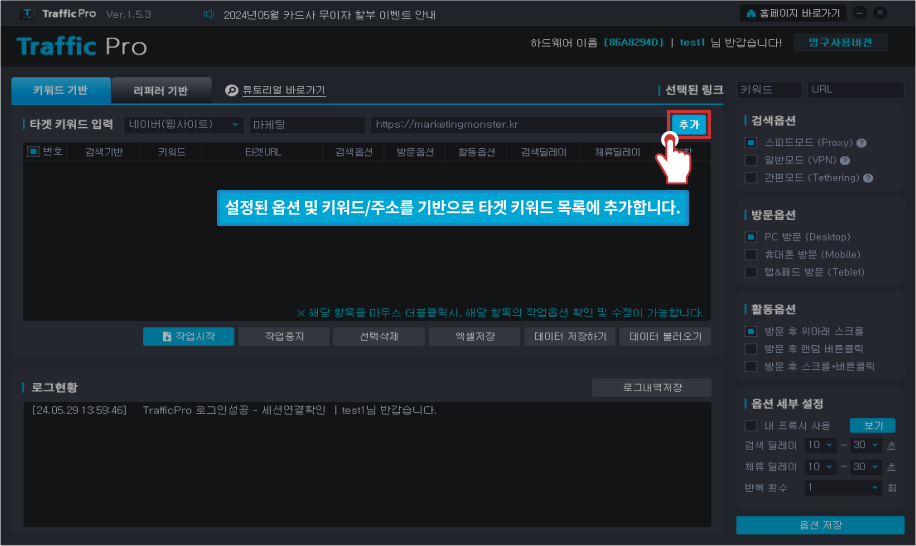This screenshot has width=916, height=546.
Task: Click the 작업중지 stop button
Action: click(x=284, y=336)
